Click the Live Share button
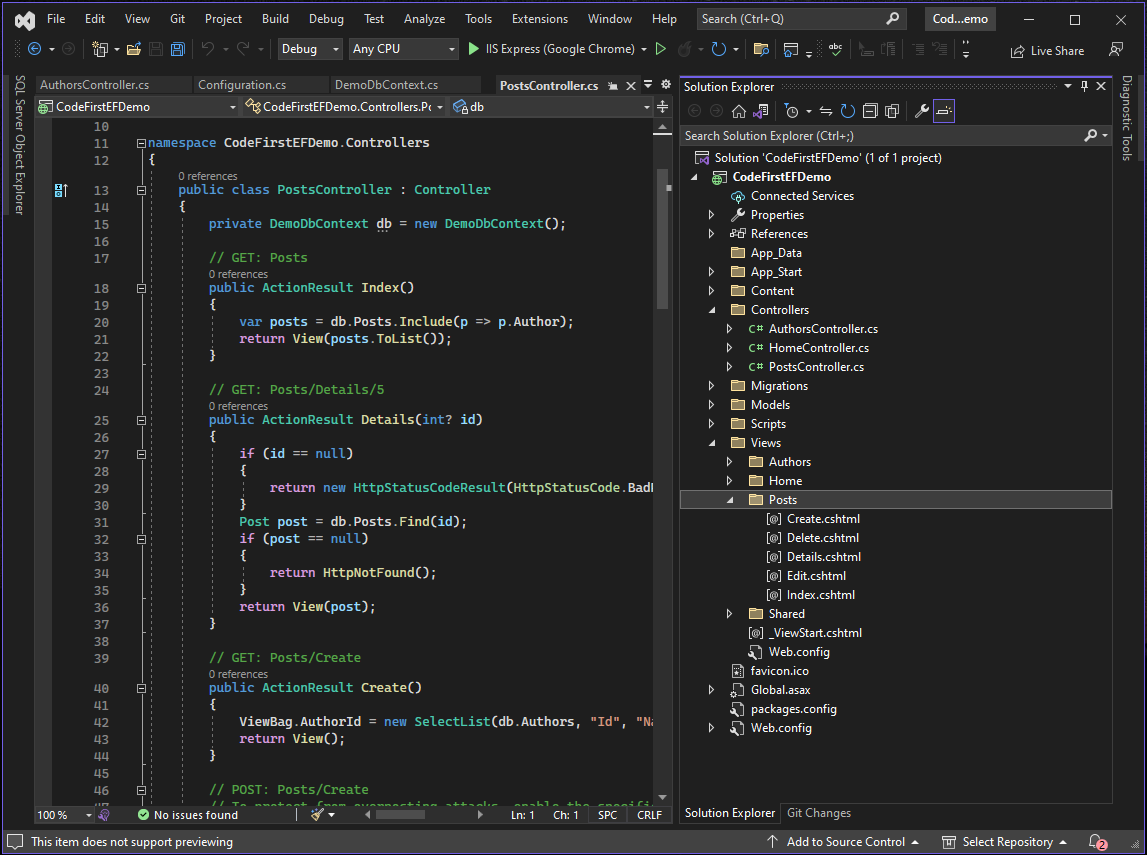This screenshot has height=855, width=1147. (x=1046, y=50)
